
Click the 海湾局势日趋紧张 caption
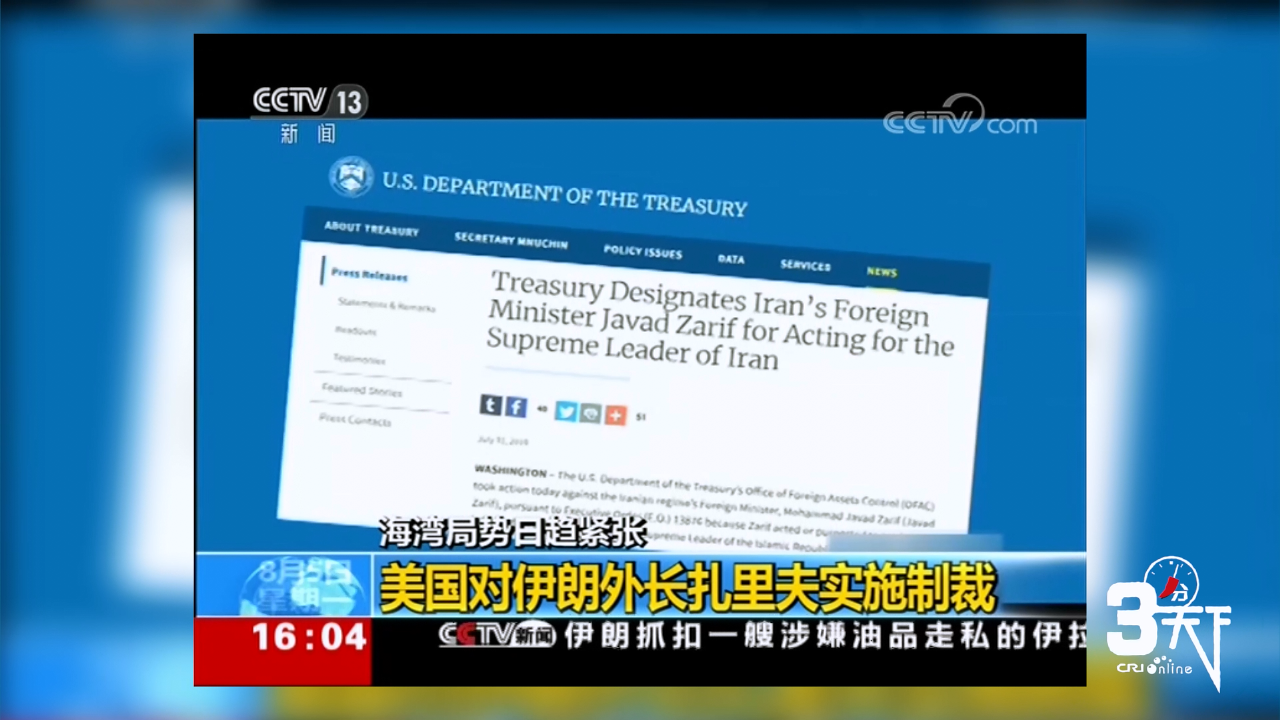(x=513, y=532)
